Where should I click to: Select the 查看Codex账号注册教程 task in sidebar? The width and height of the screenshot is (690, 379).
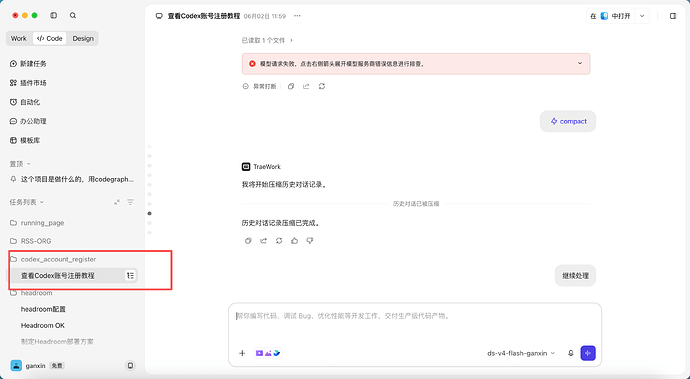pyautogui.click(x=73, y=276)
